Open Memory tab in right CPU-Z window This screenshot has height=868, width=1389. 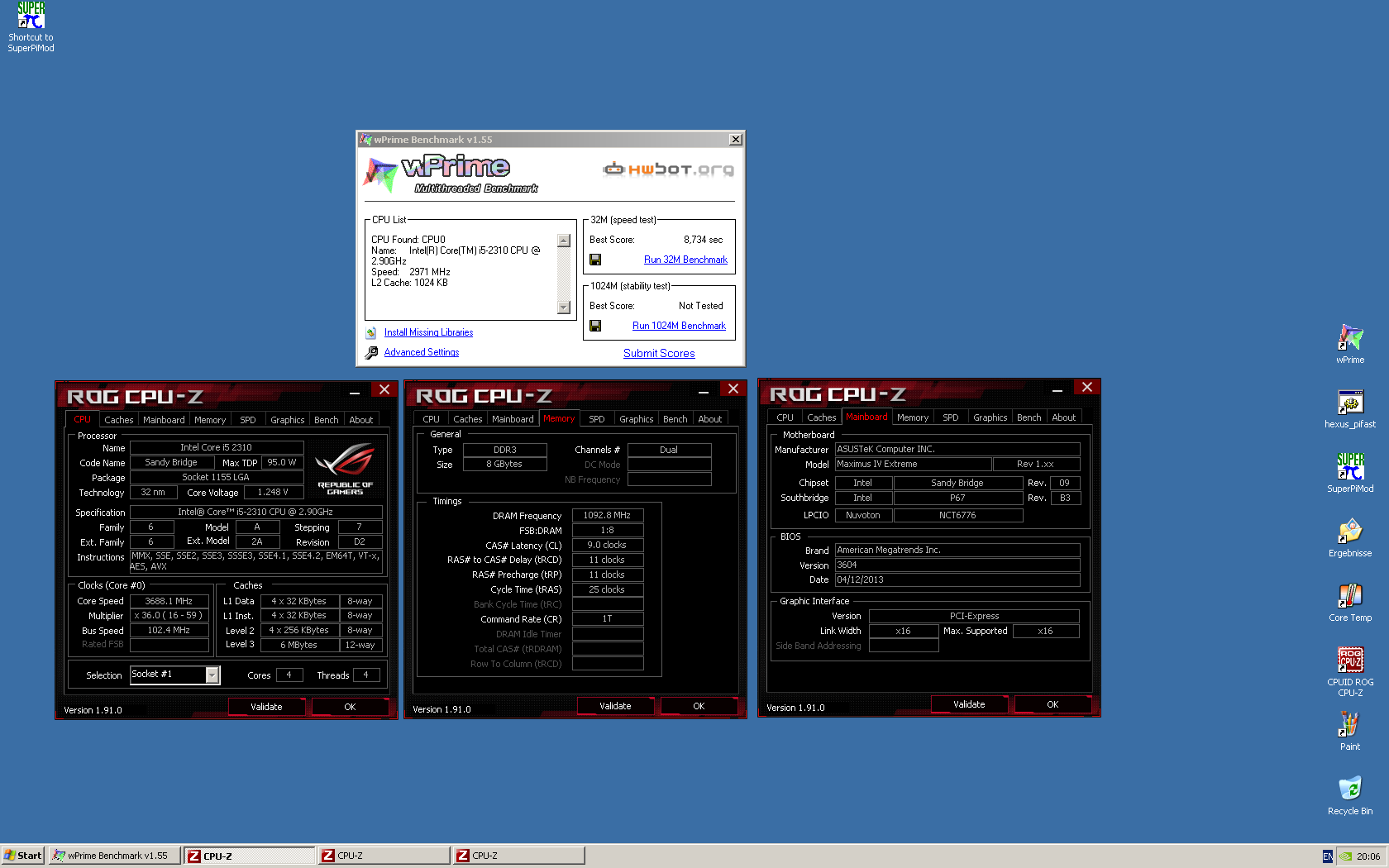coord(913,417)
